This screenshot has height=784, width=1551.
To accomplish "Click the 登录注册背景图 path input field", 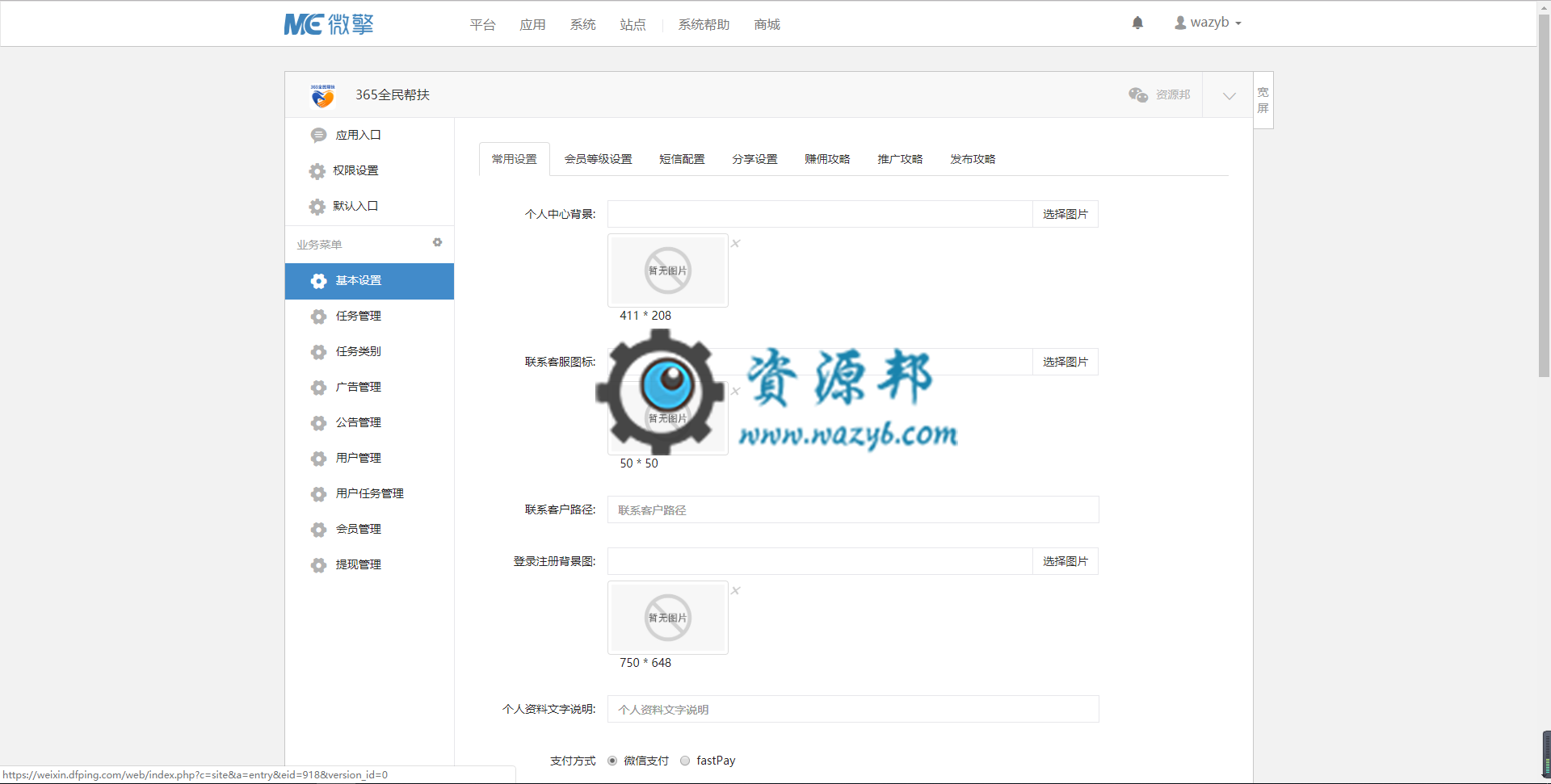I will click(820, 561).
